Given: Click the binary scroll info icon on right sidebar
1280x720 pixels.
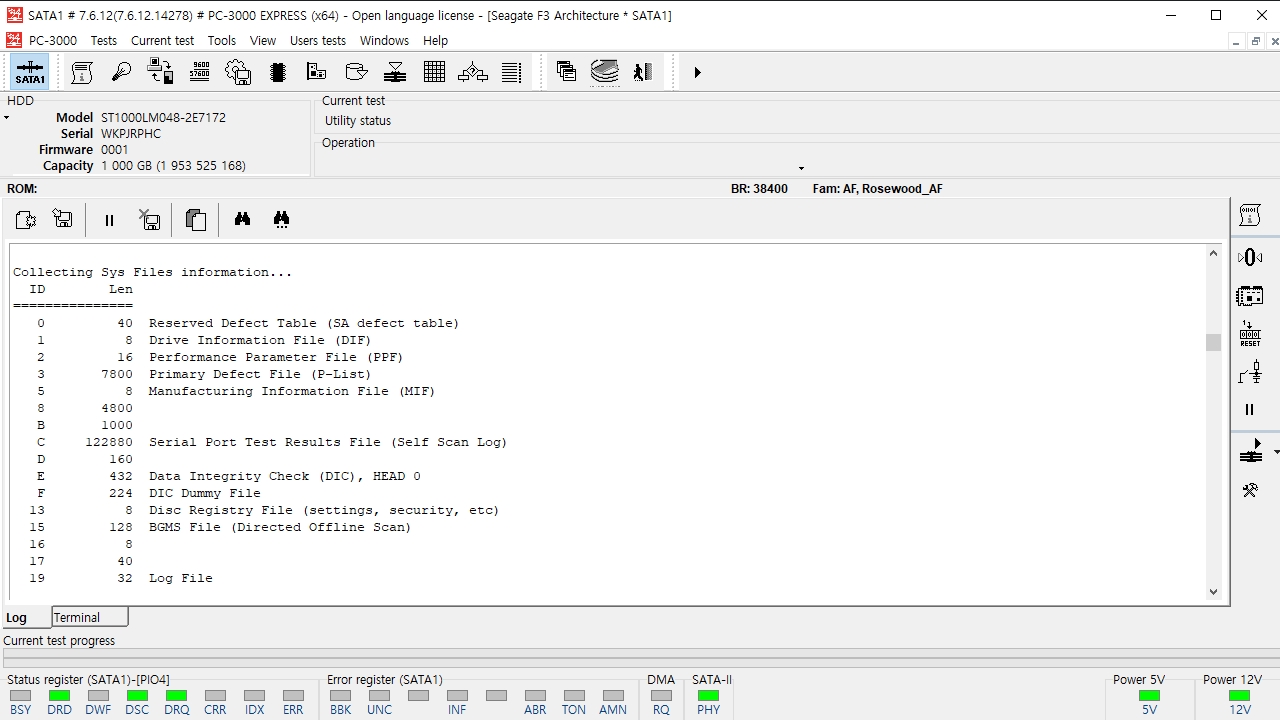Looking at the screenshot, I should point(1250,215).
